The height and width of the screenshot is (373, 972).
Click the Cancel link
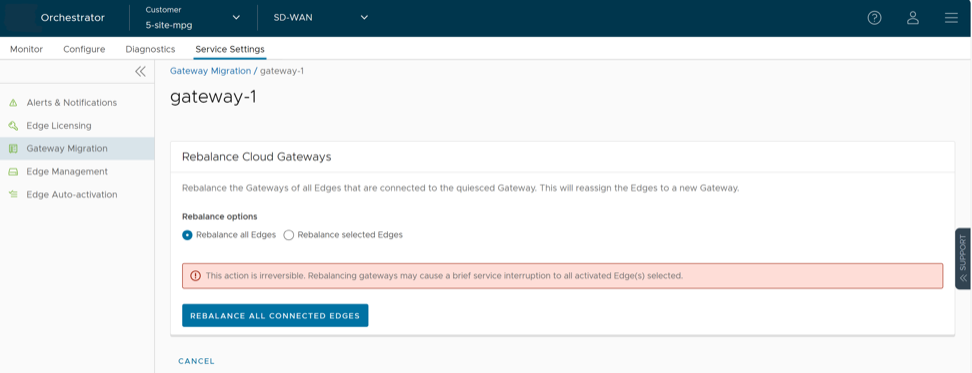coord(197,361)
